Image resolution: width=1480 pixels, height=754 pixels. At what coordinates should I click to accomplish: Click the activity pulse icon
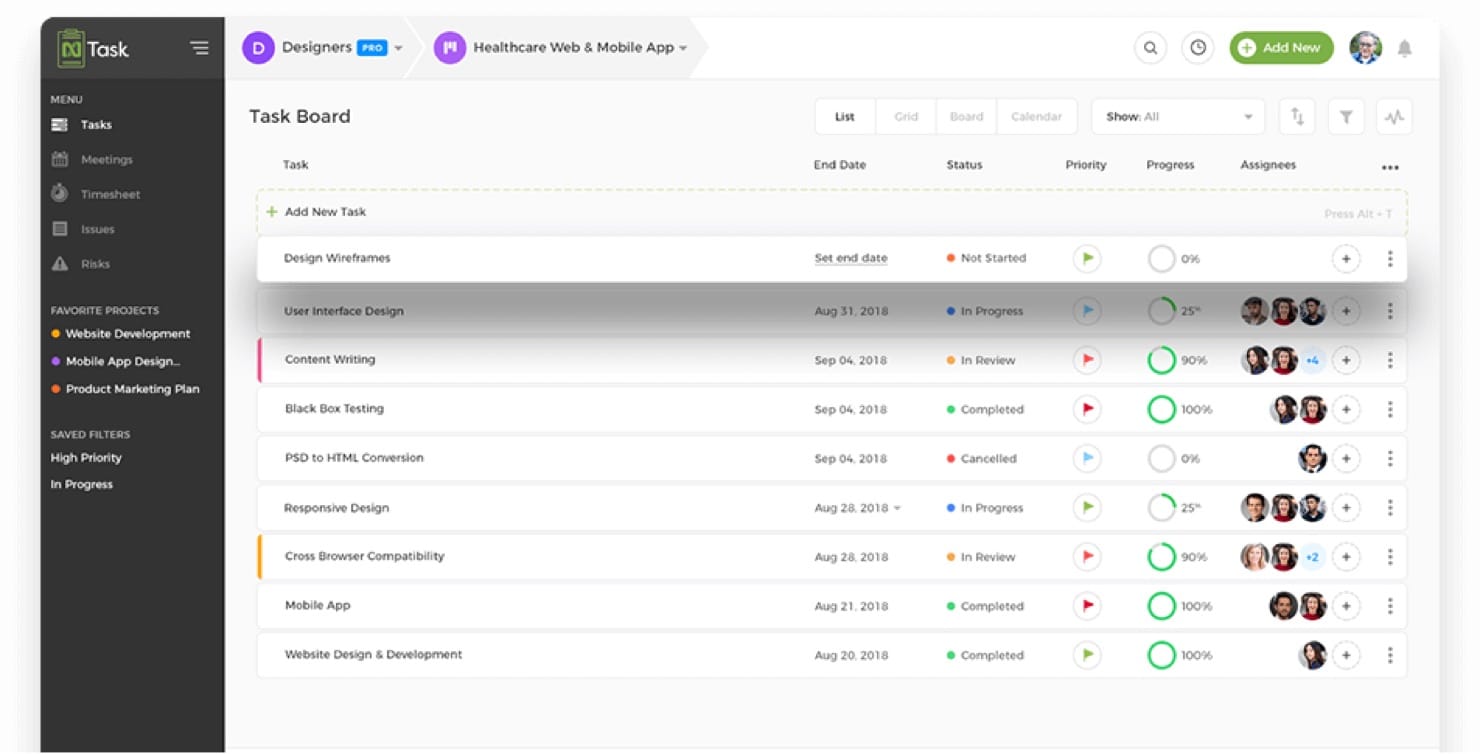pos(1394,117)
